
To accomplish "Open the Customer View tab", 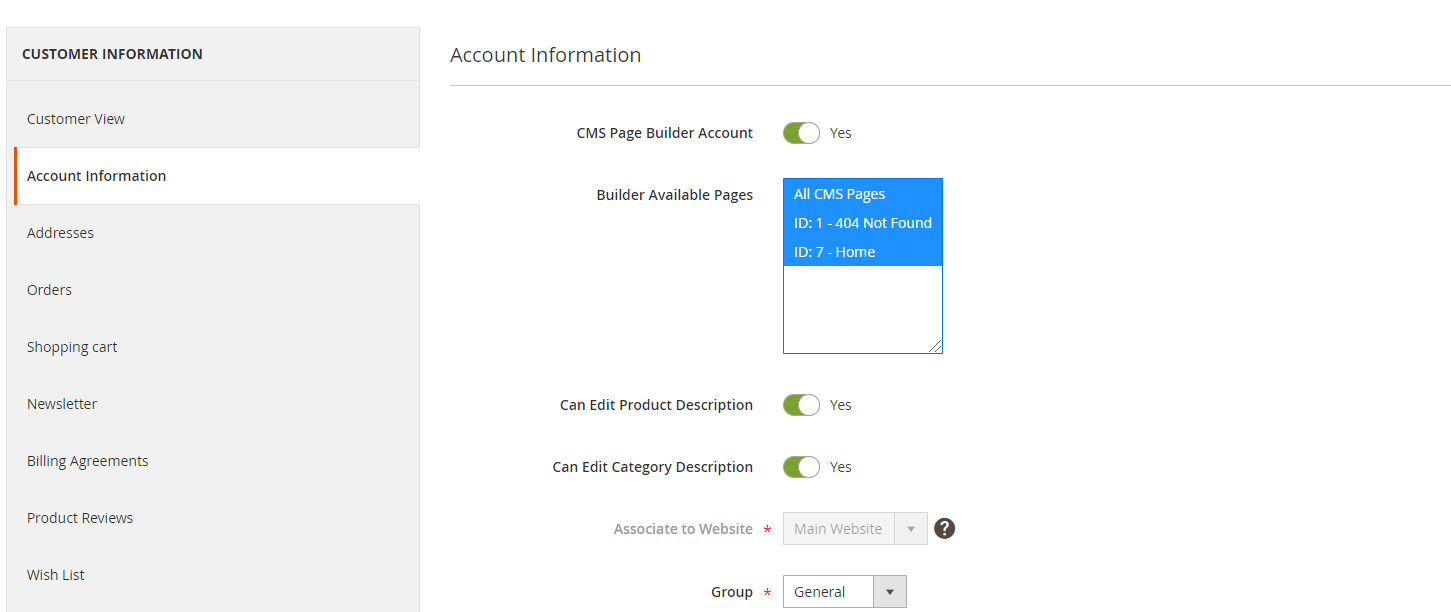I will pyautogui.click(x=76, y=119).
